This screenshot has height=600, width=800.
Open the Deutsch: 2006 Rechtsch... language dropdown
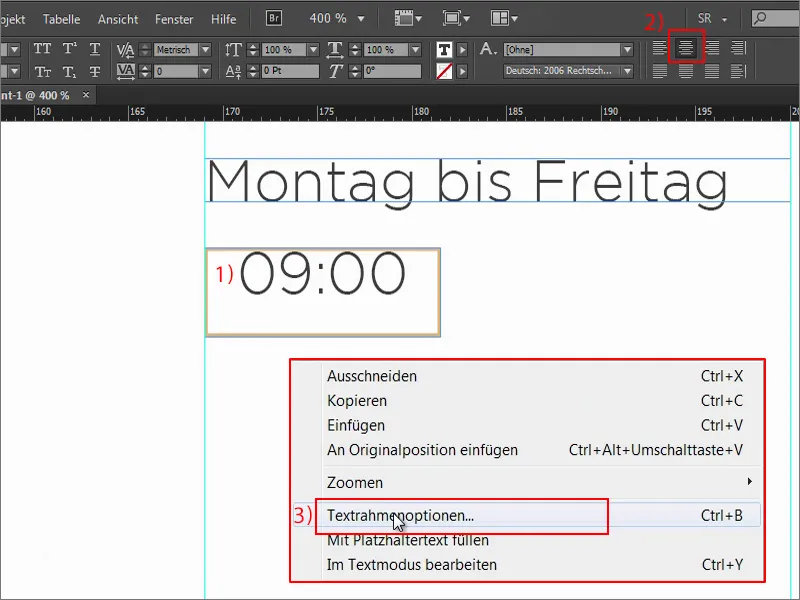pyautogui.click(x=627, y=71)
